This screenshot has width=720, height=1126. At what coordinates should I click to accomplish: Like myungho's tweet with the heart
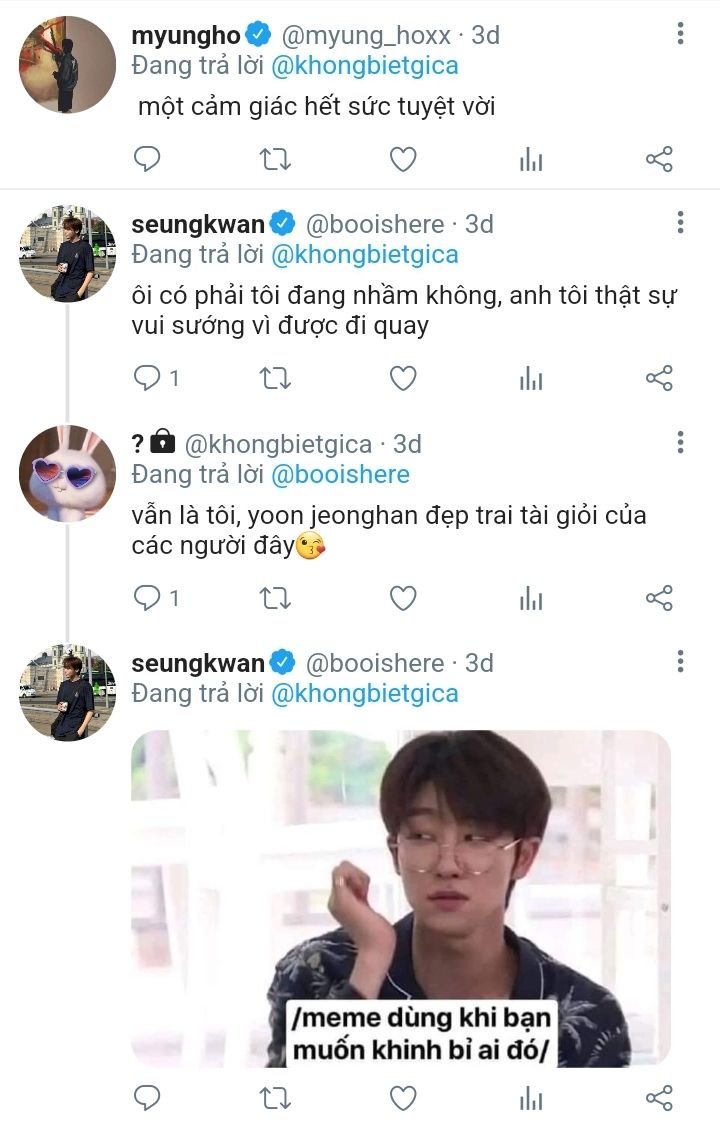point(403,159)
